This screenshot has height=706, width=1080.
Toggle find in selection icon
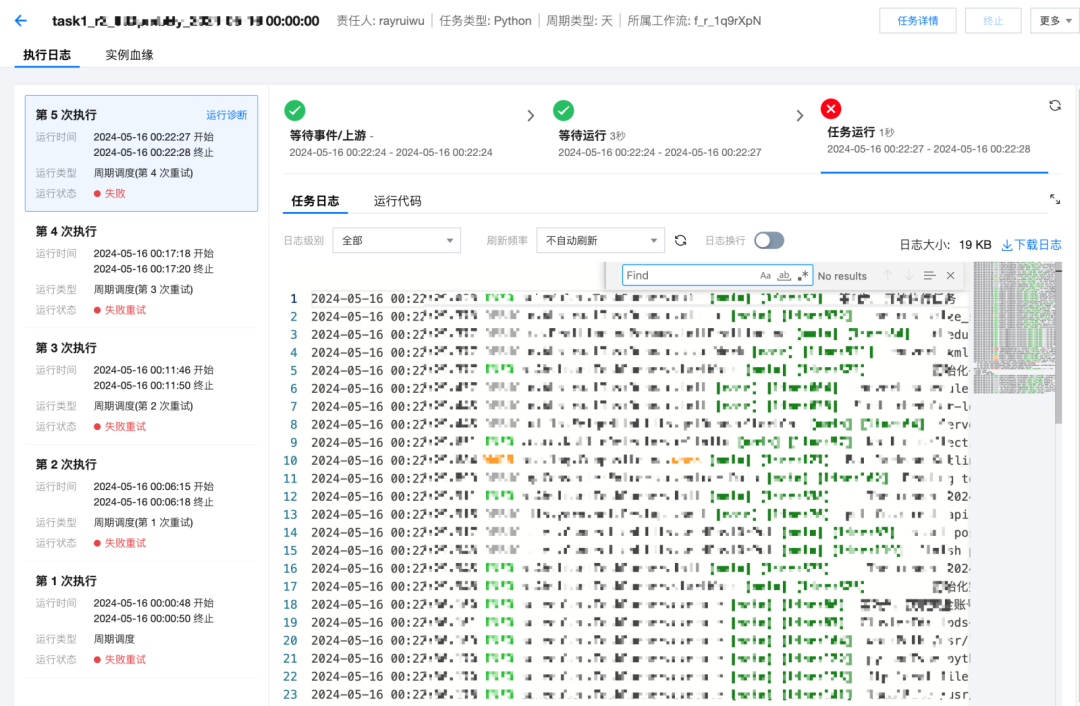(929, 276)
